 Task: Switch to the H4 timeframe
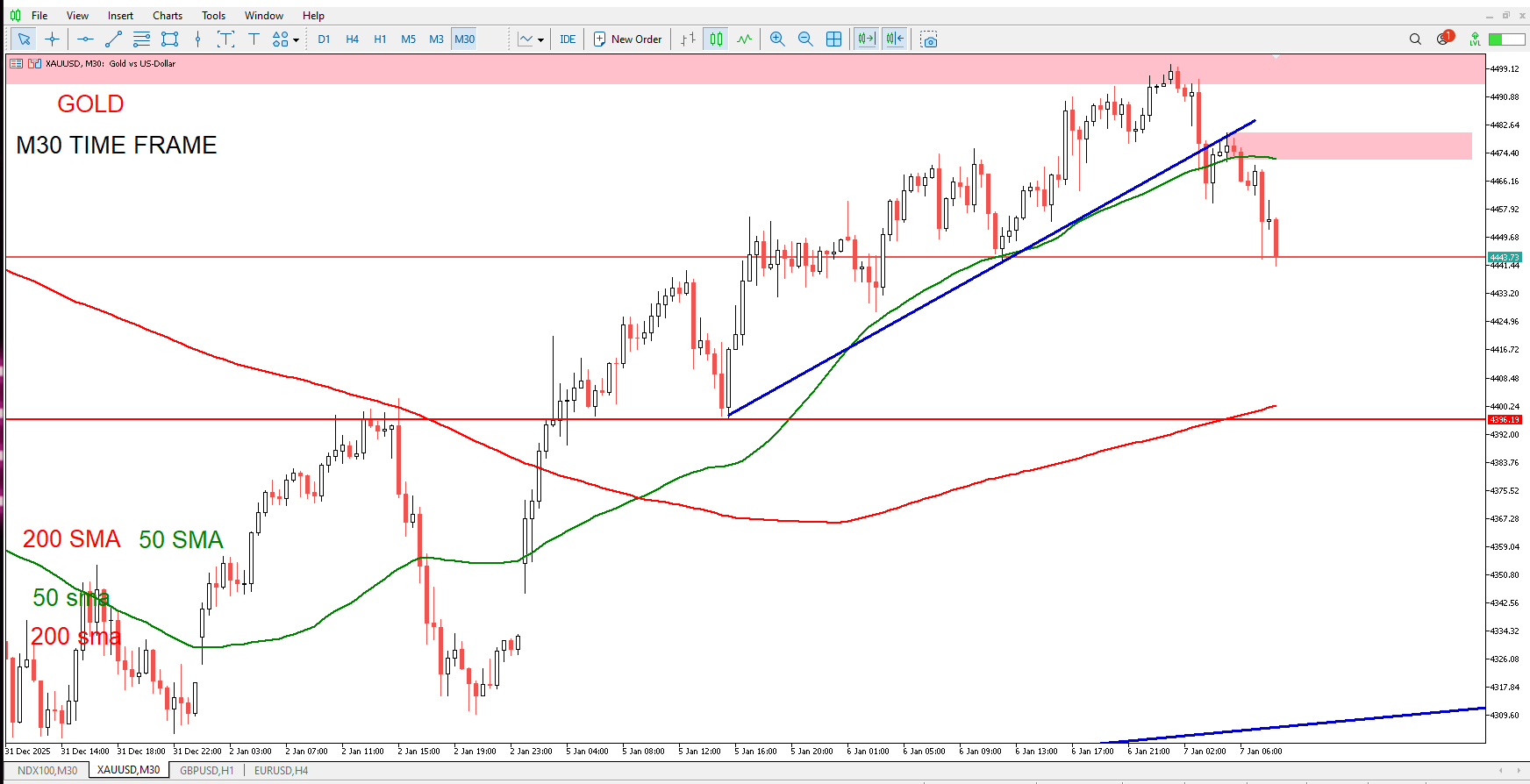coord(352,39)
